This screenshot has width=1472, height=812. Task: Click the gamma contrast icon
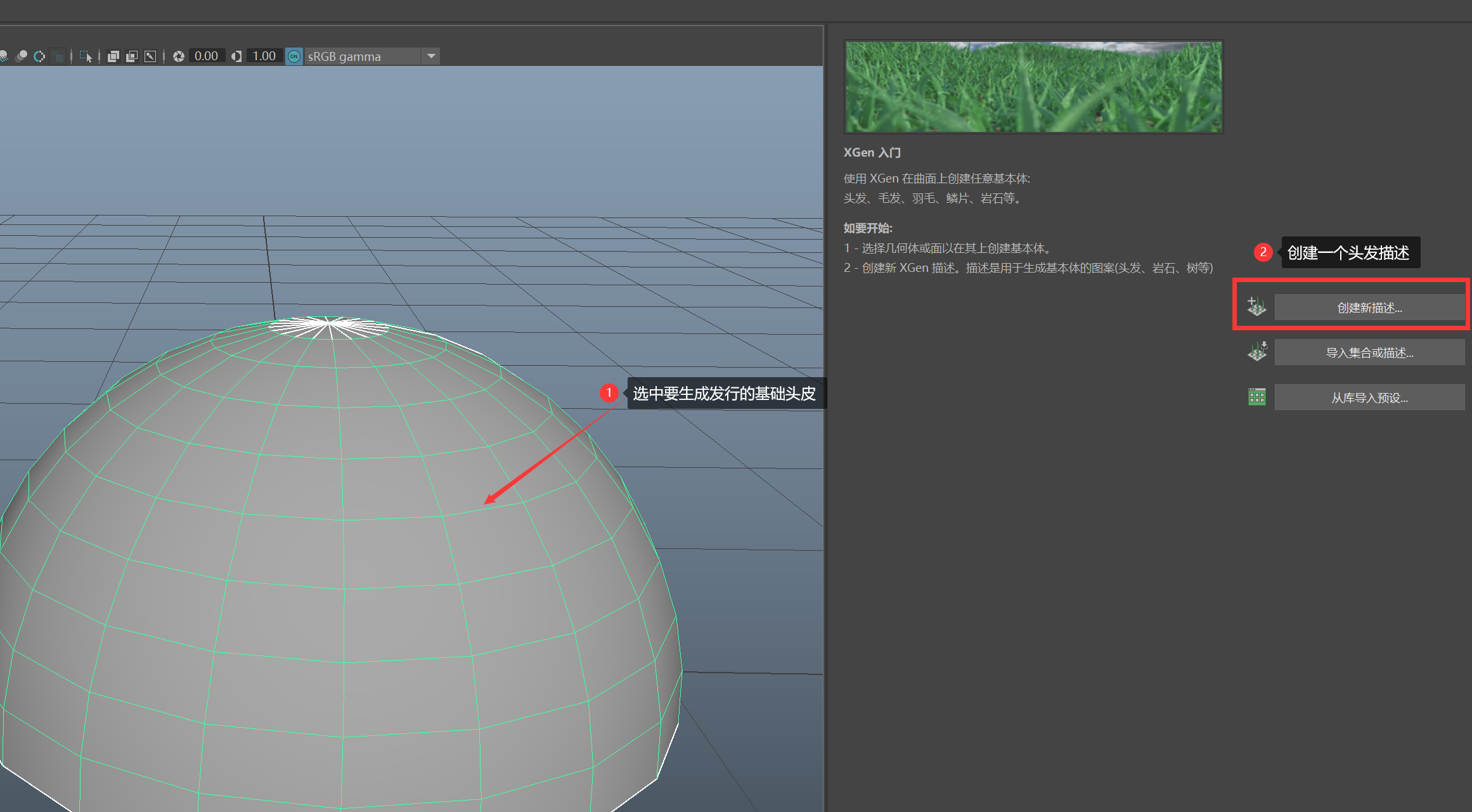(x=236, y=56)
